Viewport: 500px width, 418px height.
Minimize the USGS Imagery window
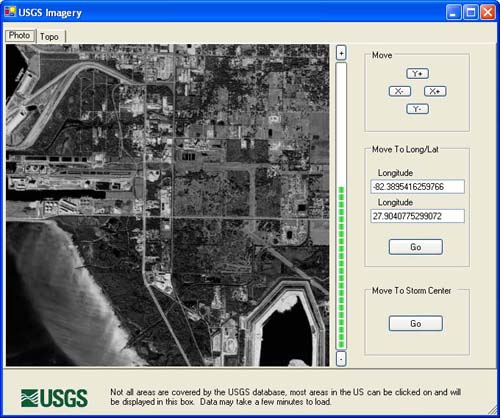point(453,12)
